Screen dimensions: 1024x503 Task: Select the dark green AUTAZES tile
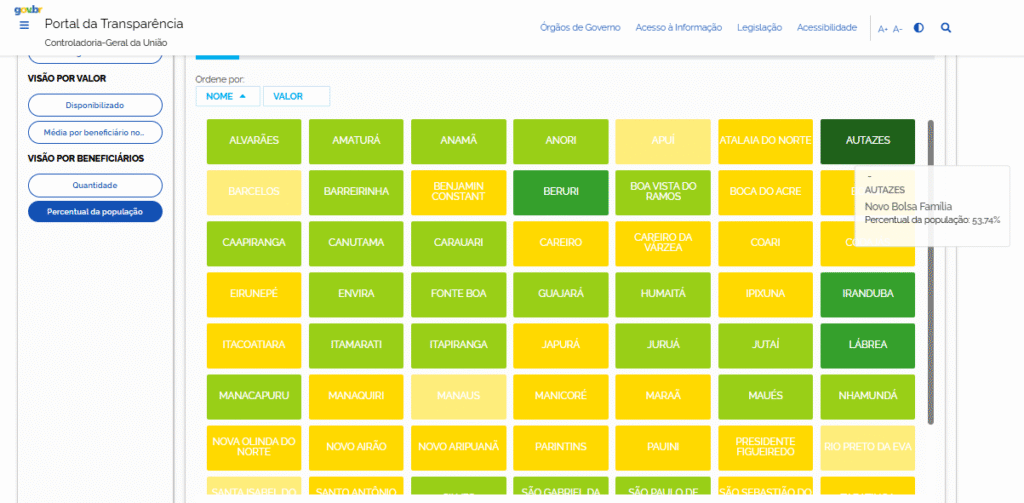(x=867, y=141)
